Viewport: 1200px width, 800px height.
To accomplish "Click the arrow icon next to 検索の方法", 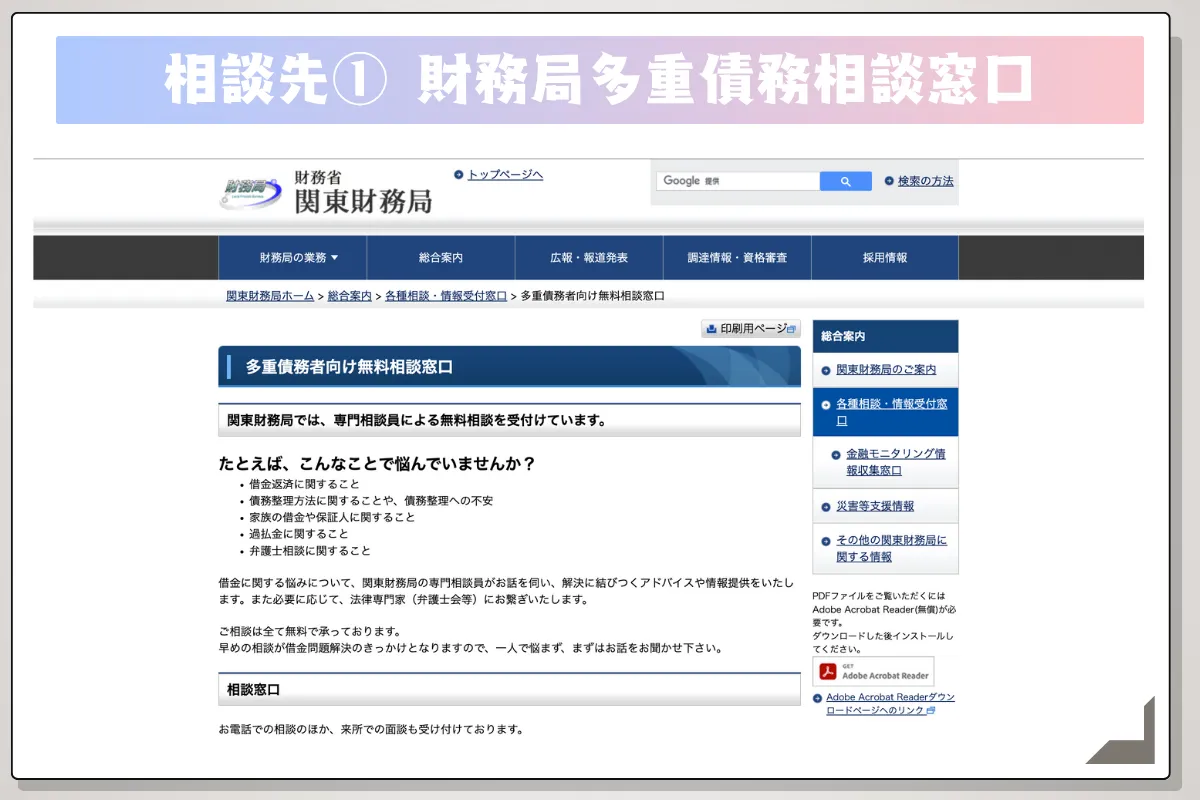I will pyautogui.click(x=891, y=181).
